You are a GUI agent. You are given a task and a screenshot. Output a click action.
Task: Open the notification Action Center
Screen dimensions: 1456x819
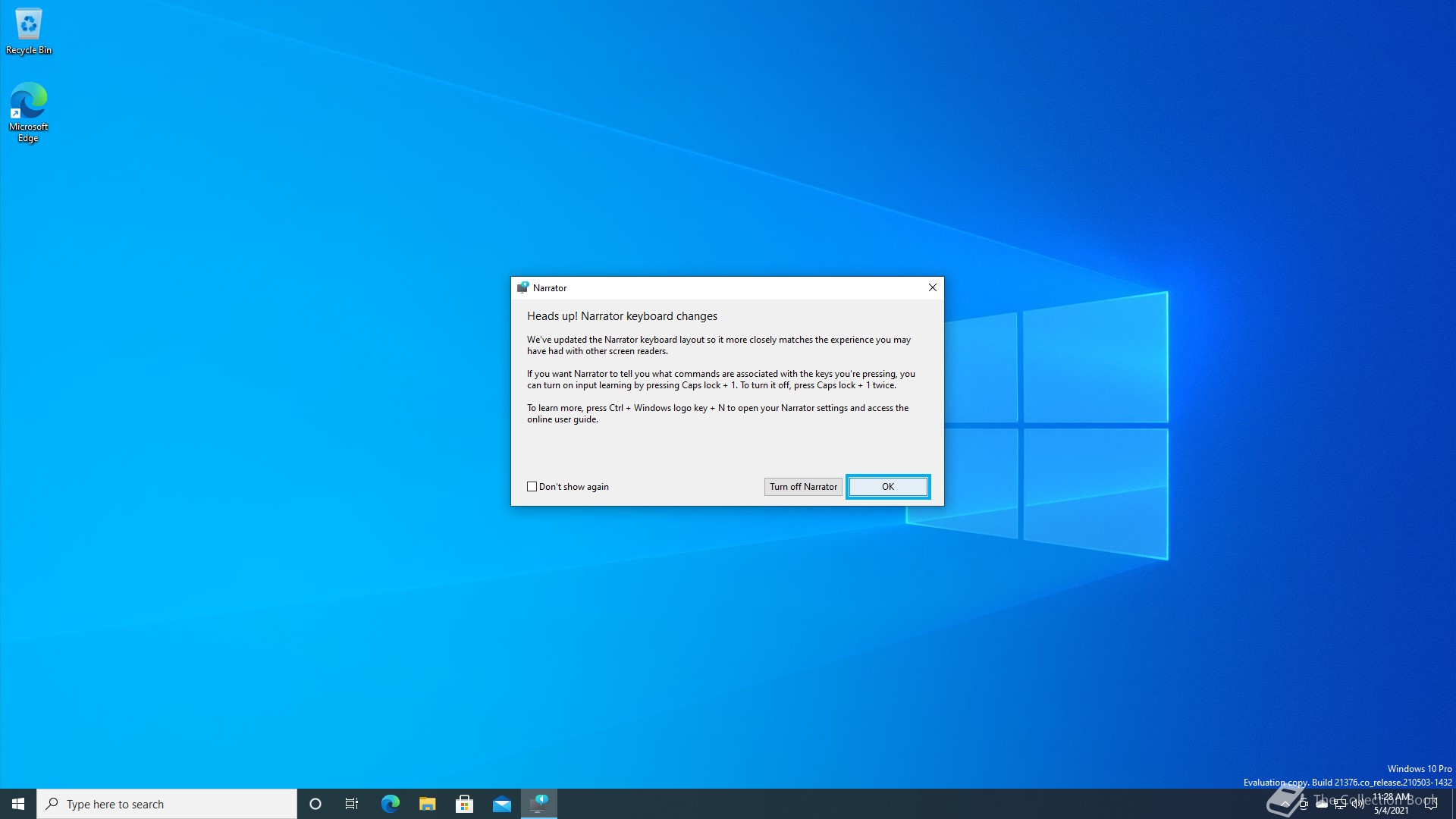tap(1431, 804)
